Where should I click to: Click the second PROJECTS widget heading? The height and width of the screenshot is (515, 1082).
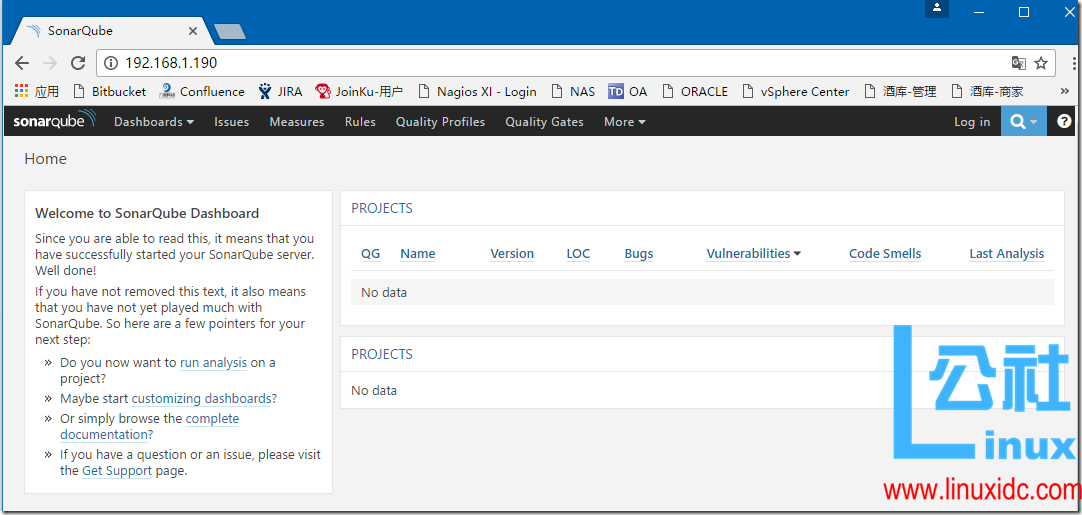382,354
